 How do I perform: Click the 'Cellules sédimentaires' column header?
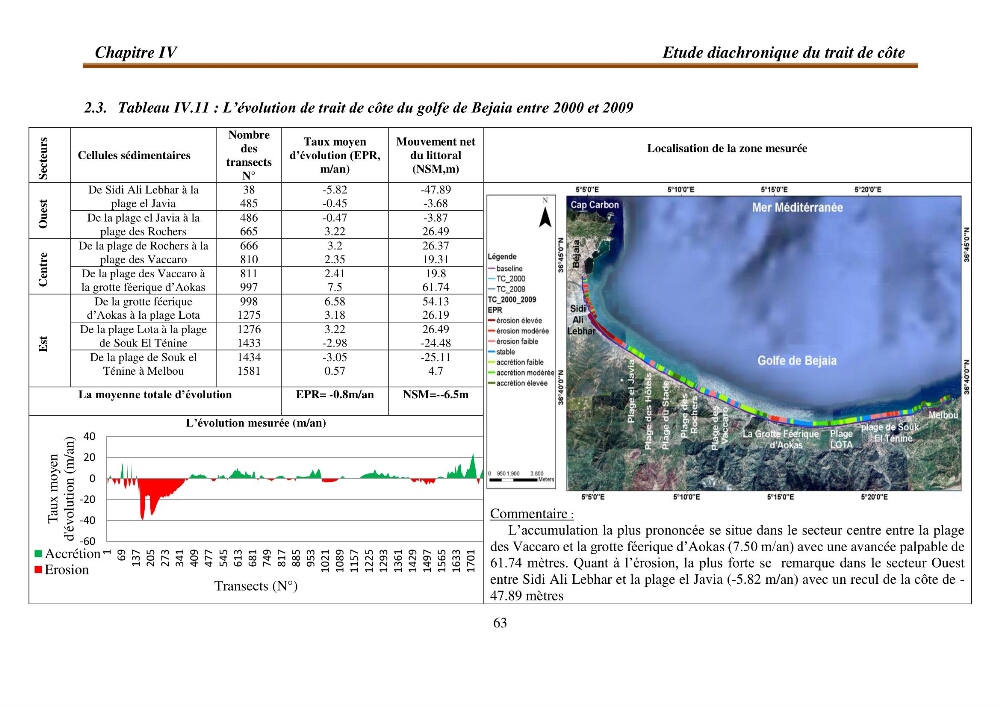(x=135, y=155)
